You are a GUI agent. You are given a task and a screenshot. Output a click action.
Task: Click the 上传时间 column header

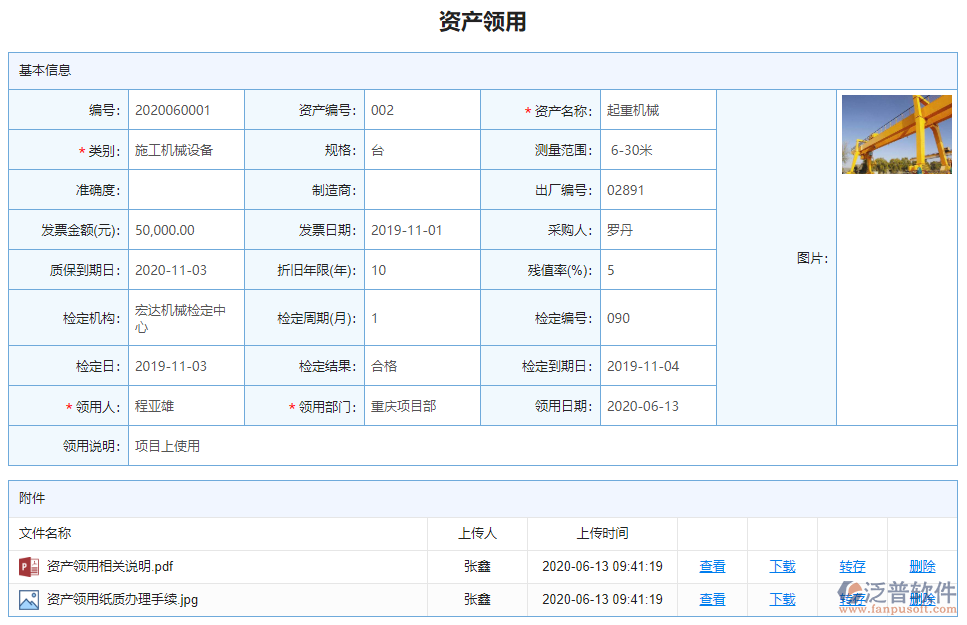(602, 534)
